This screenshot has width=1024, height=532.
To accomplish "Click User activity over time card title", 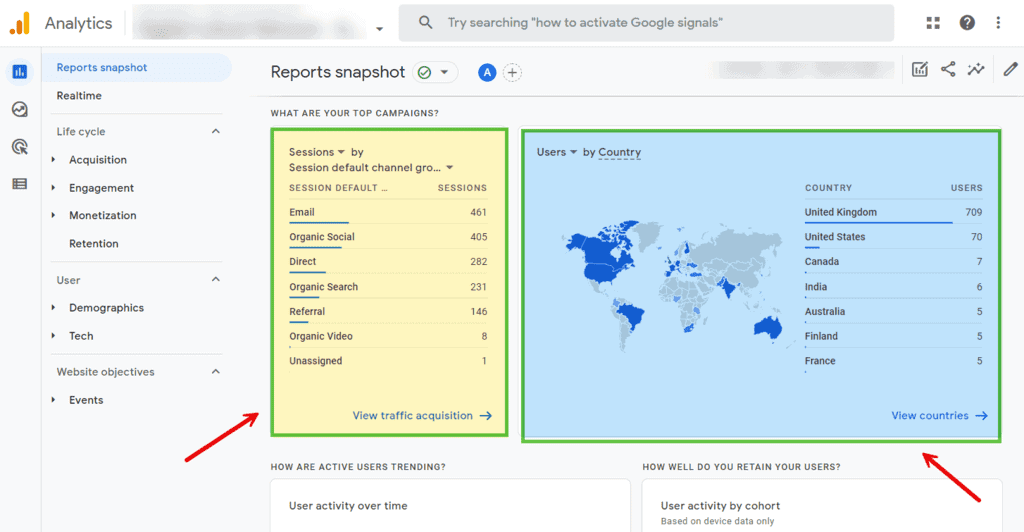I will pos(348,506).
